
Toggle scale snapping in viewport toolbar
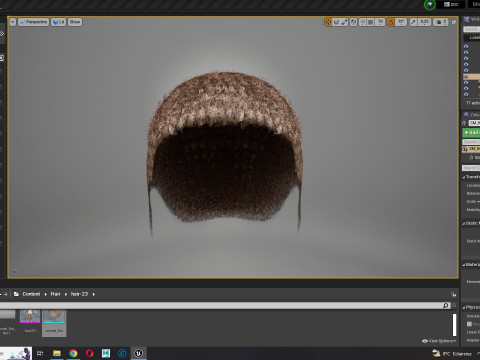point(413,22)
